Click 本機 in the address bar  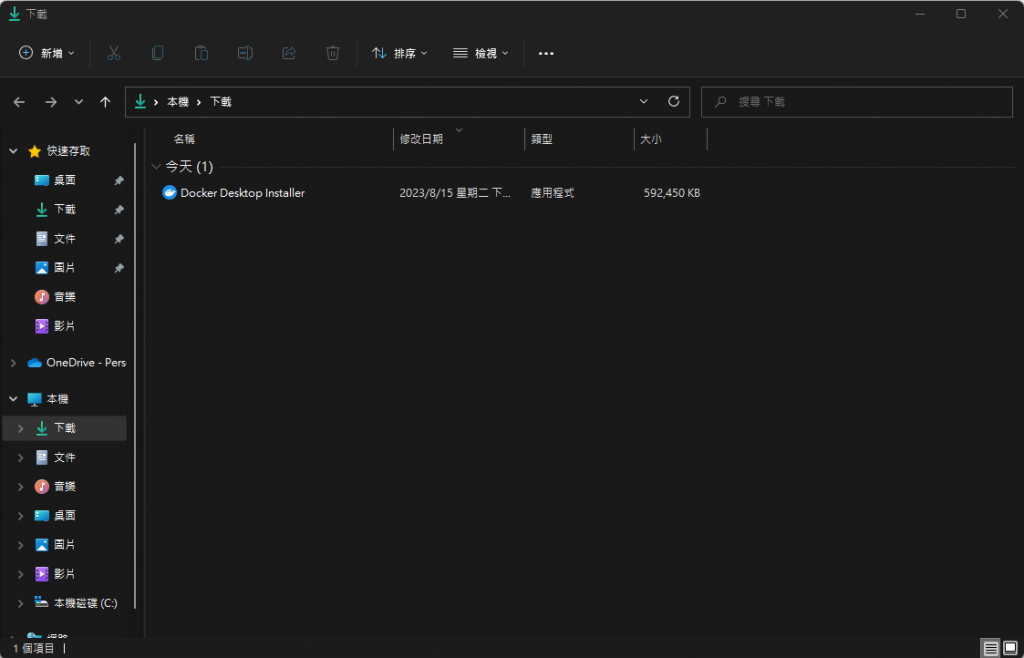(x=178, y=102)
